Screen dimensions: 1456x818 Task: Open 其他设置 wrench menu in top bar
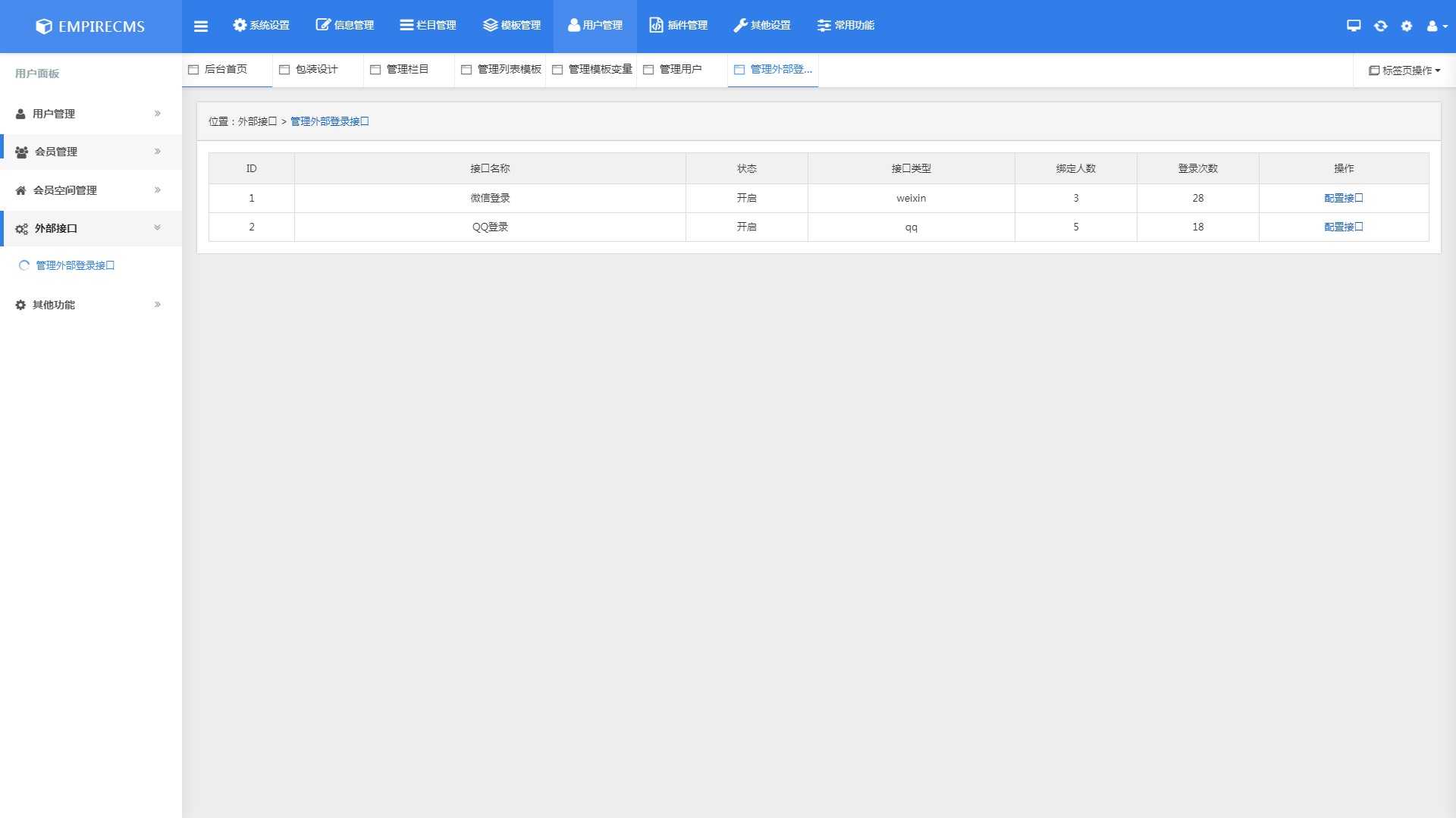(x=761, y=26)
